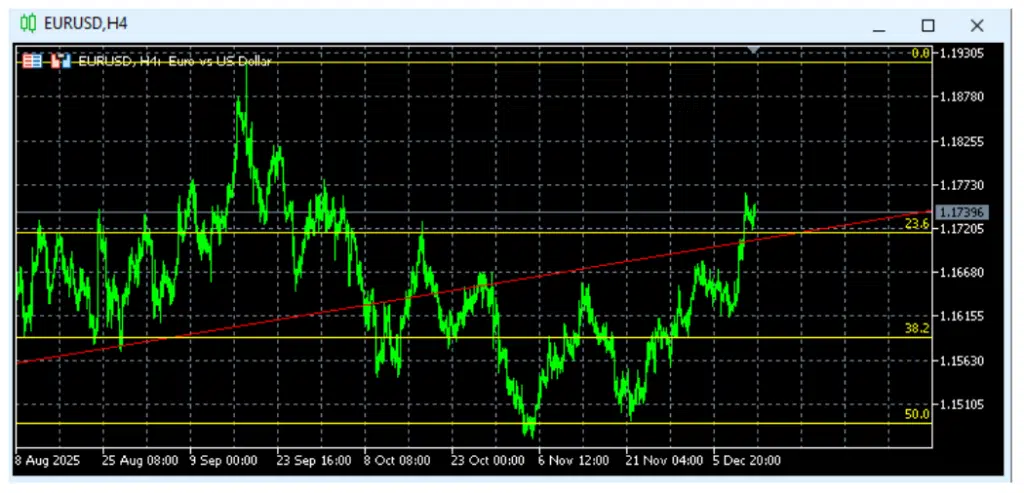Click the Fibonacci 23.6 level label
The width and height of the screenshot is (1024, 493).
coord(917,225)
